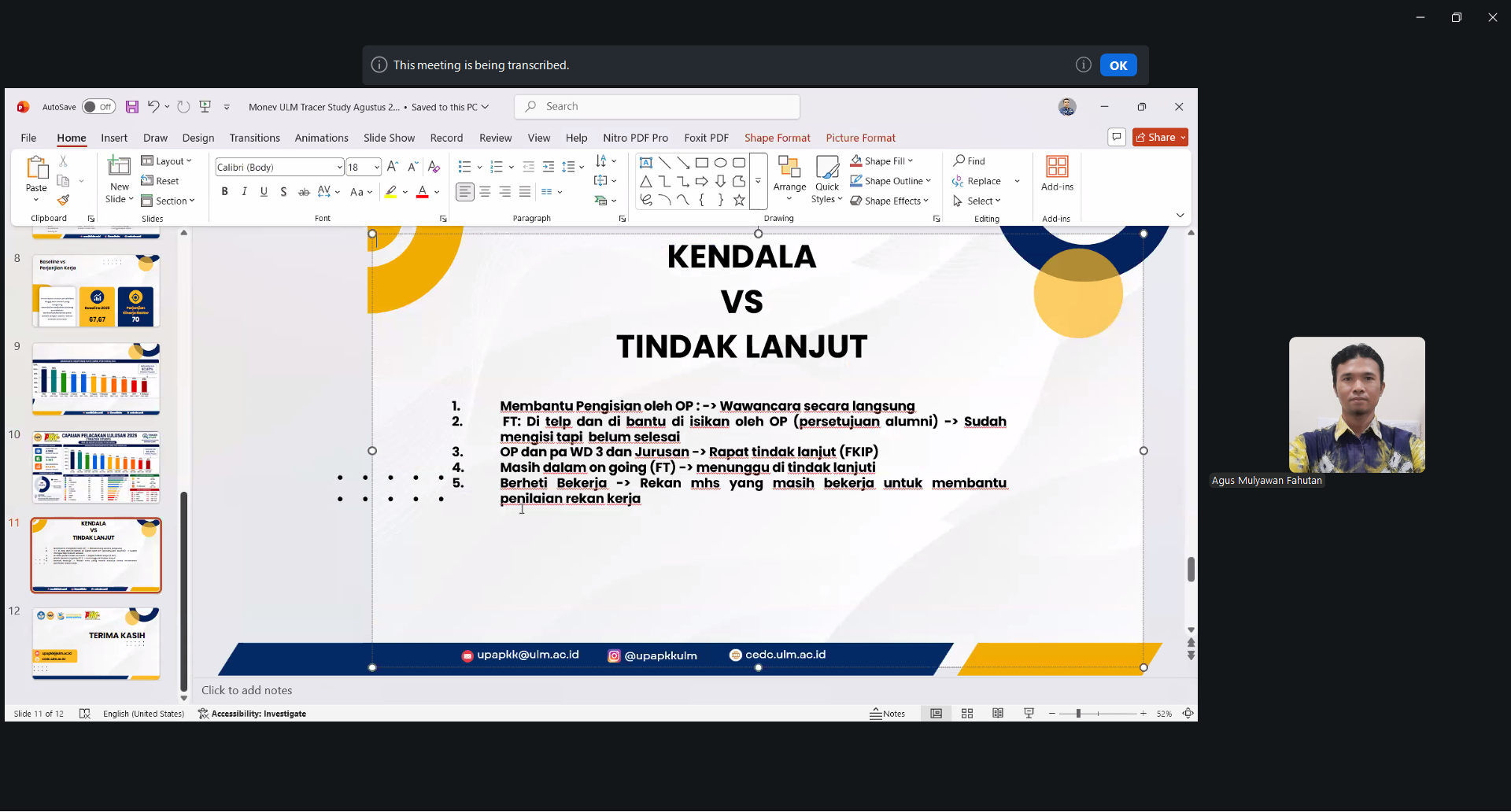Click the Cut scissors icon
Screen dimensions: 1511x812
point(64,161)
